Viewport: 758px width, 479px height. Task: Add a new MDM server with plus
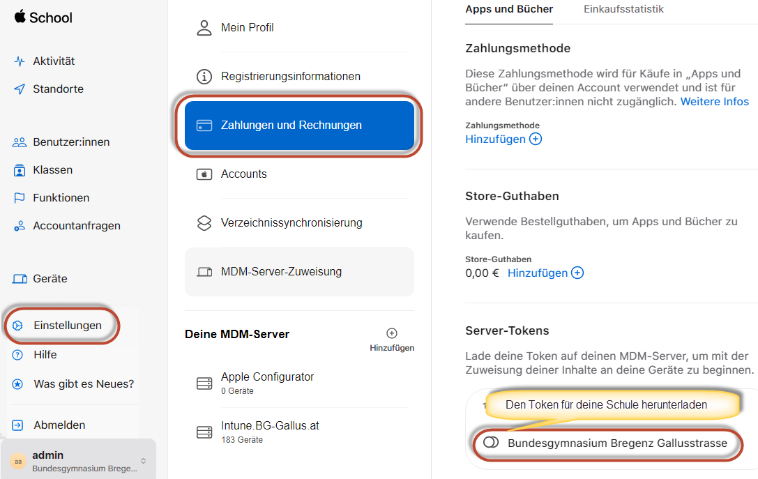point(391,334)
